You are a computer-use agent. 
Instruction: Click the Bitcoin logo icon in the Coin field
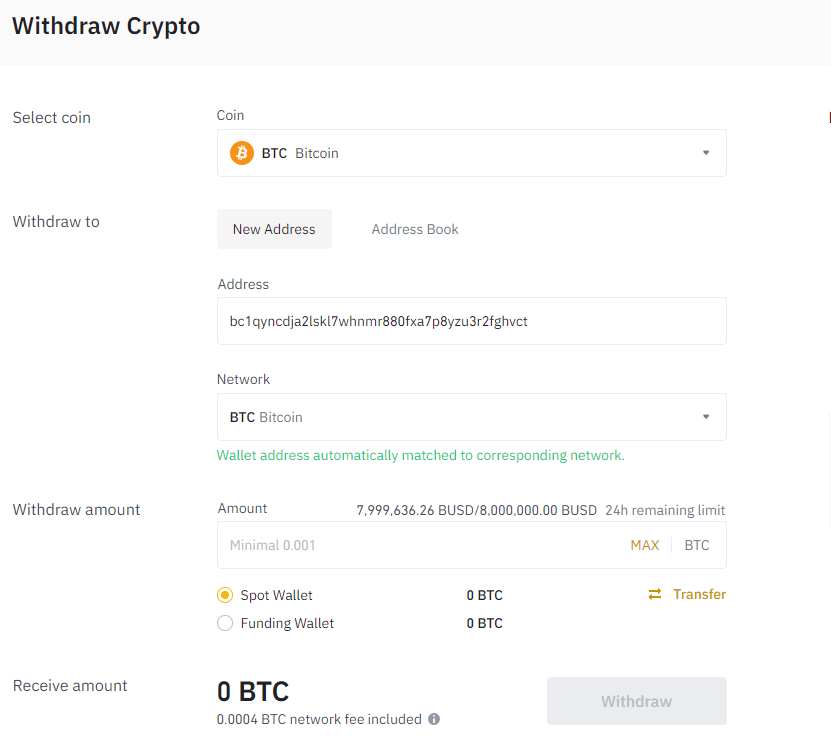click(x=241, y=153)
